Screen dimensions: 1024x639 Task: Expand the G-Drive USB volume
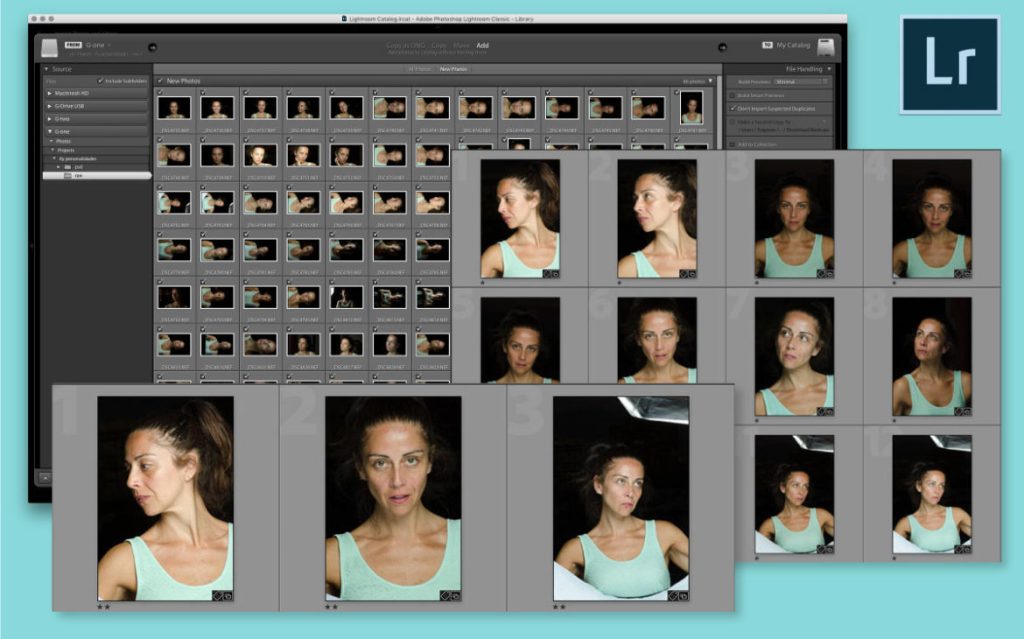point(50,105)
